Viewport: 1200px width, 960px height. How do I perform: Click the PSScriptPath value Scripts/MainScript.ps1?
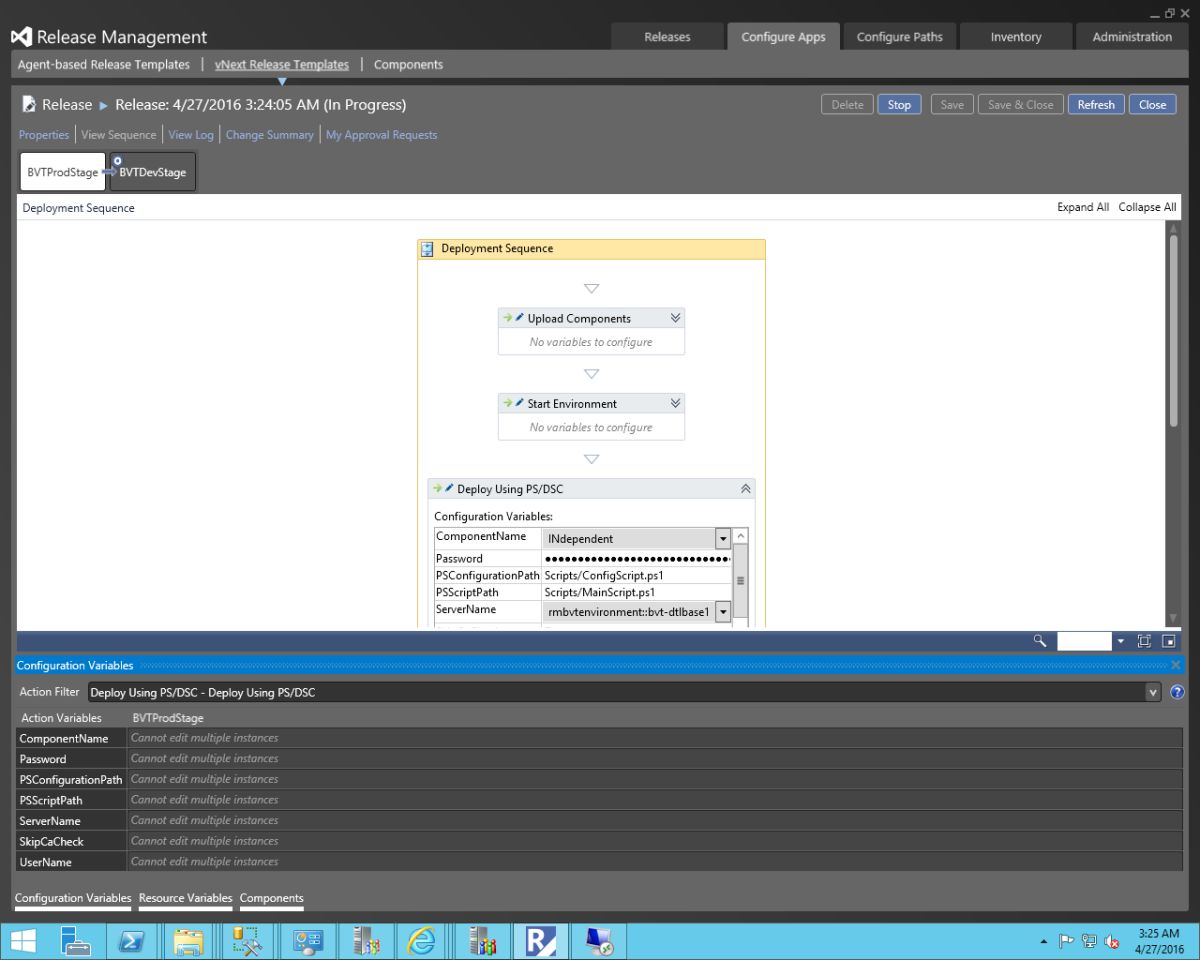point(600,592)
